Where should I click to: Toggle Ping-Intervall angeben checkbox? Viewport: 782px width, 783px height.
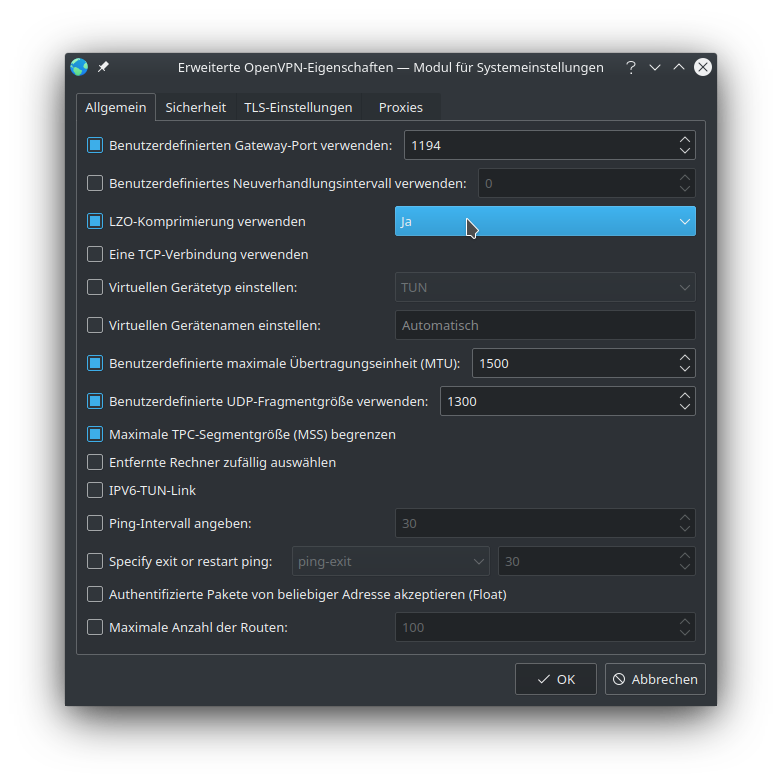95,523
